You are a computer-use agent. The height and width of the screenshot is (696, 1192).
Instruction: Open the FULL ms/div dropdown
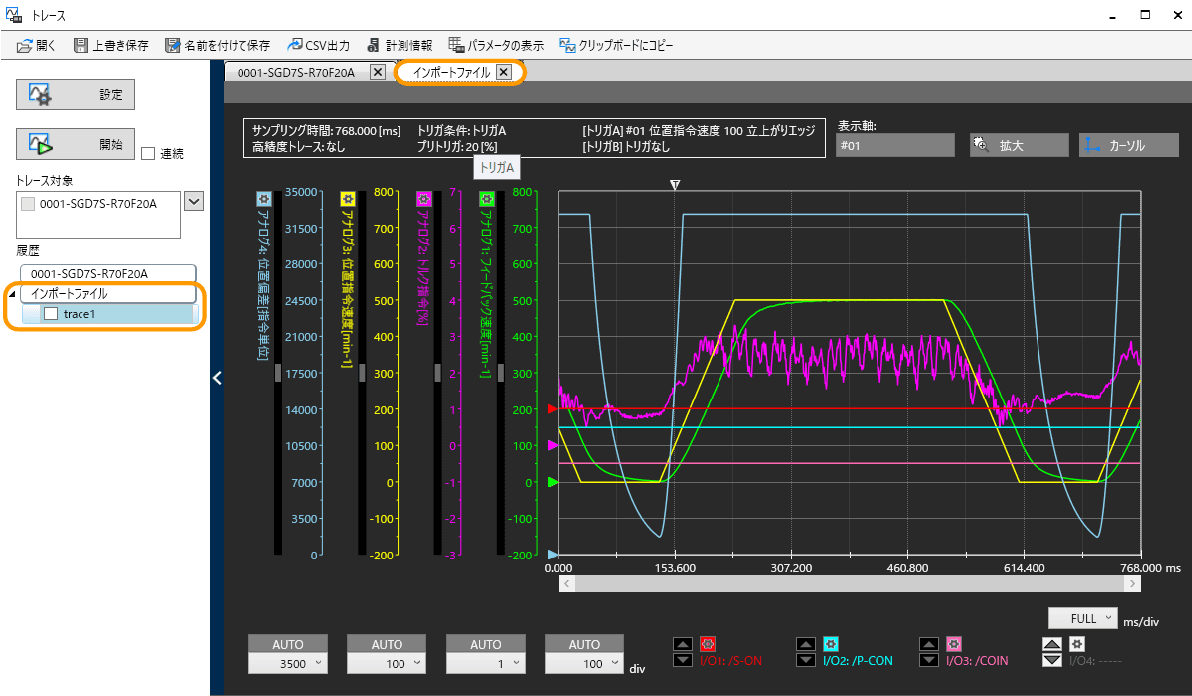coord(1082,618)
